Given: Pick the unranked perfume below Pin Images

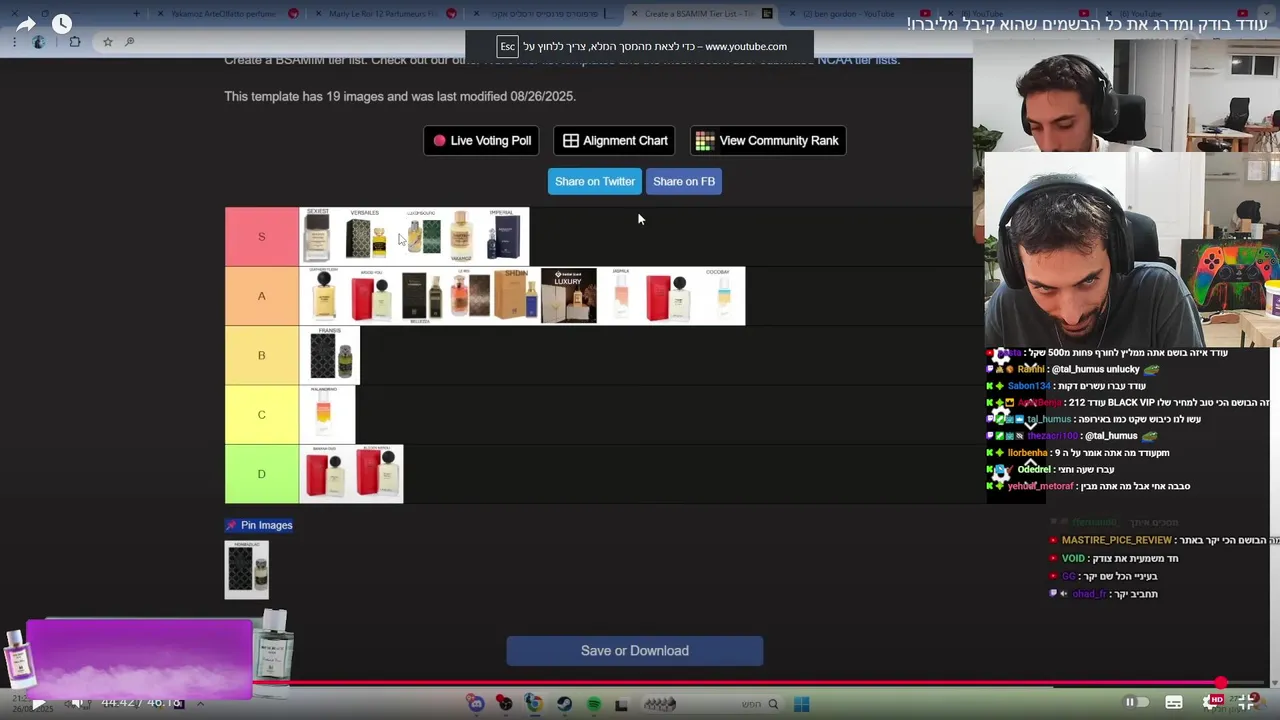Looking at the screenshot, I should pos(246,570).
